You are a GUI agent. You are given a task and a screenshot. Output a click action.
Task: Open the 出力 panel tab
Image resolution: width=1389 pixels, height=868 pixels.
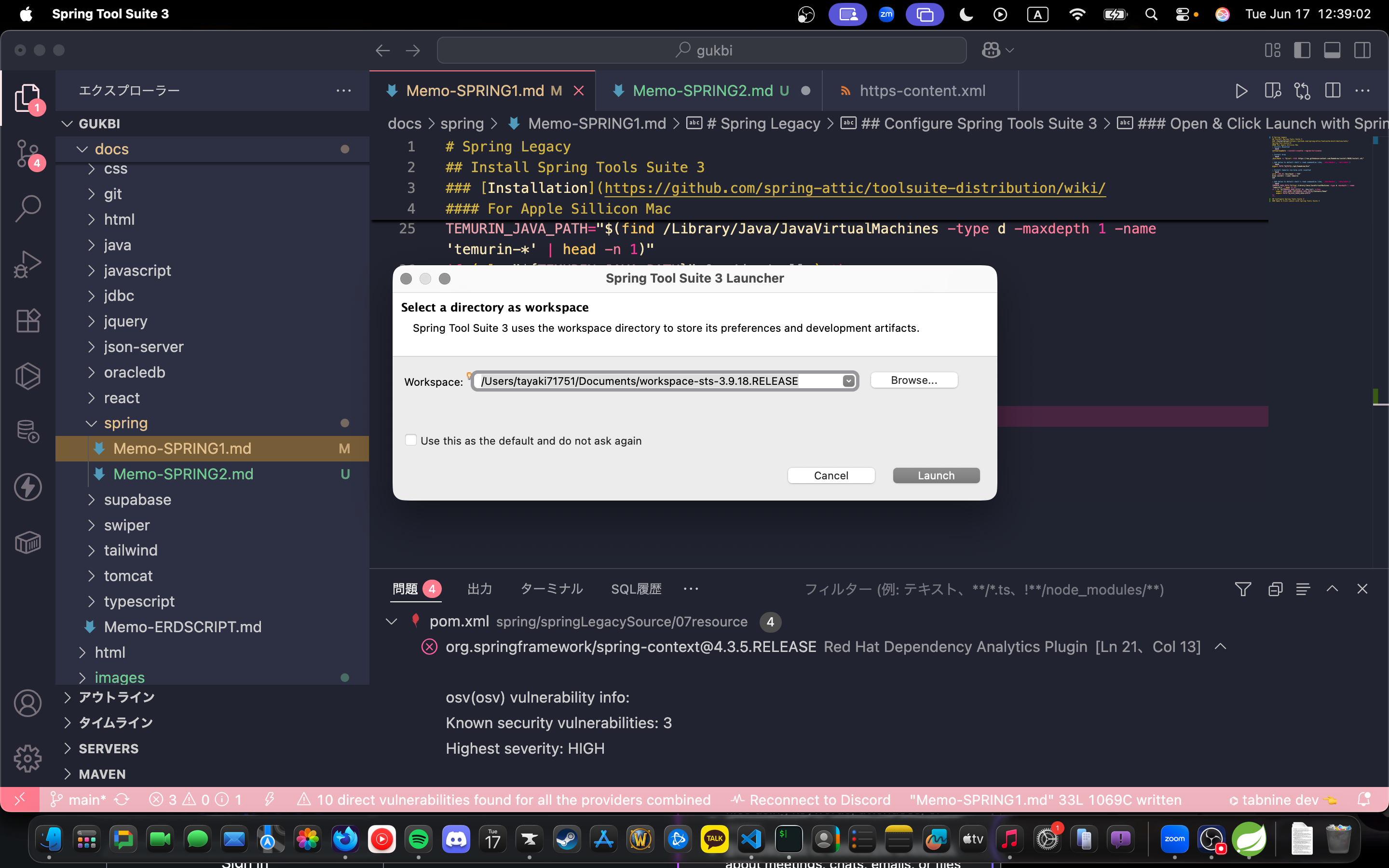pyautogui.click(x=479, y=589)
